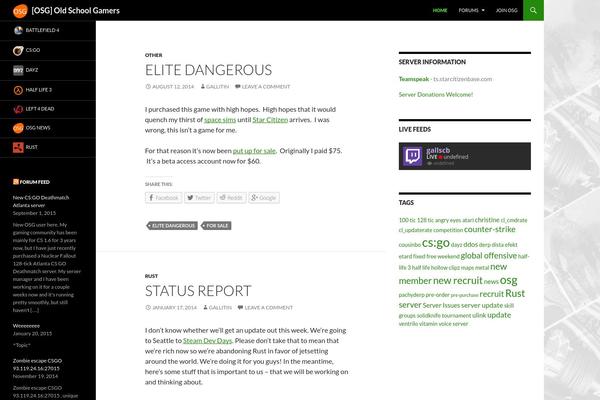Open gallscb Twitch live feed
The image size is (600, 400).
tap(465, 156)
